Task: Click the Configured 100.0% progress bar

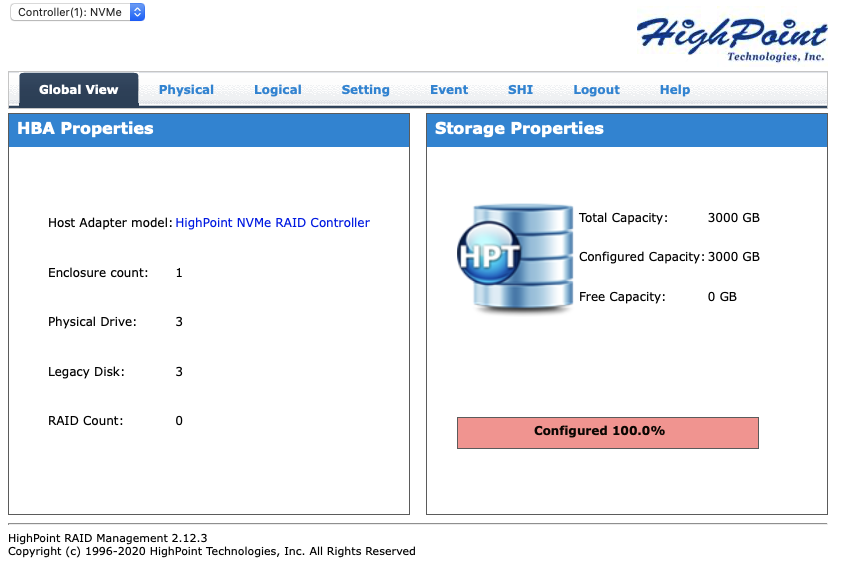Action: (608, 432)
